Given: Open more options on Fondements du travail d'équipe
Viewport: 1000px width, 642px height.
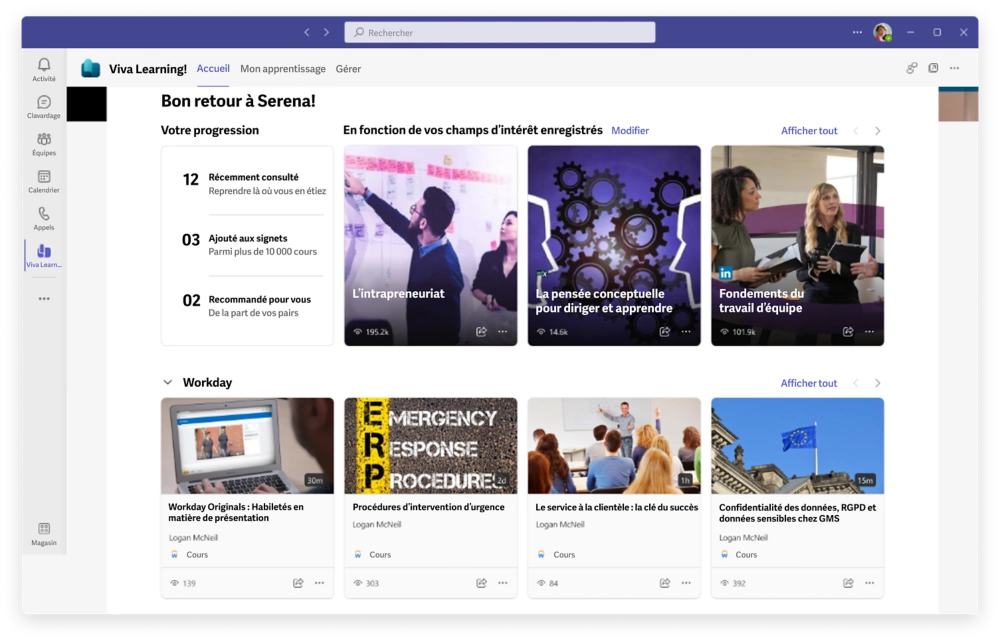Looking at the screenshot, I should pyautogui.click(x=869, y=332).
